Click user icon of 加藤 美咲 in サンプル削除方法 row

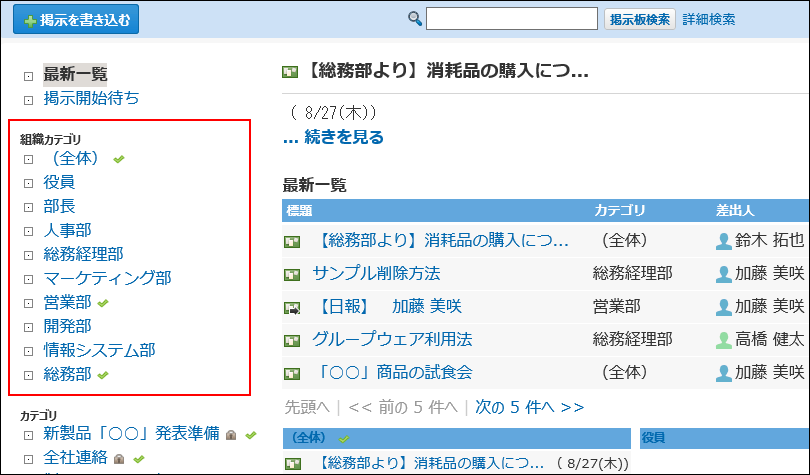pyautogui.click(x=724, y=274)
